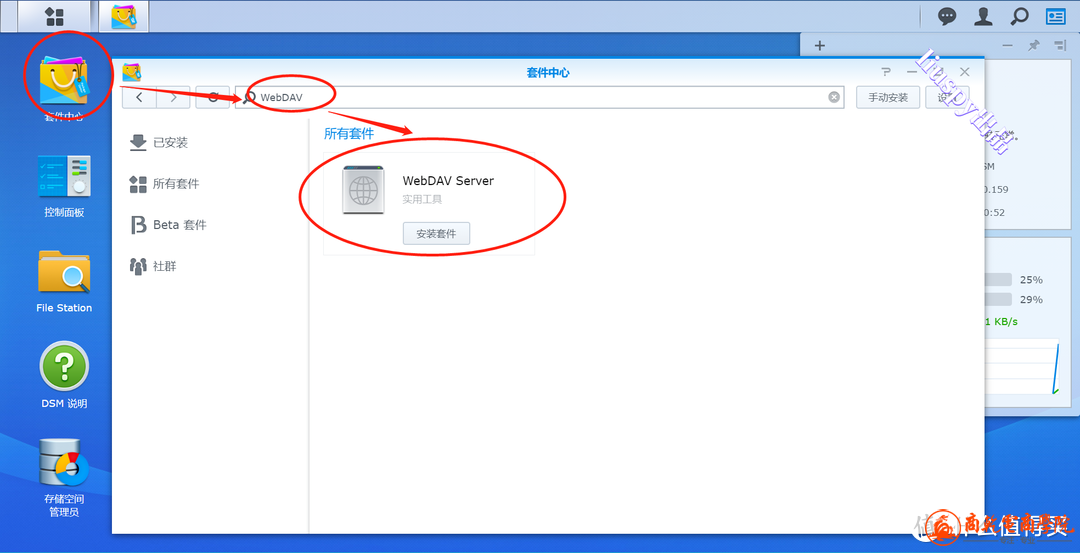Focus the package search field
This screenshot has height=553, width=1080.
tap(539, 97)
